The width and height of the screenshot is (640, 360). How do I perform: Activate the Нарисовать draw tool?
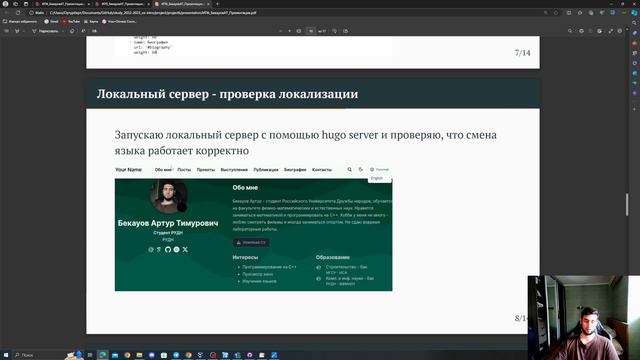click(x=46, y=31)
